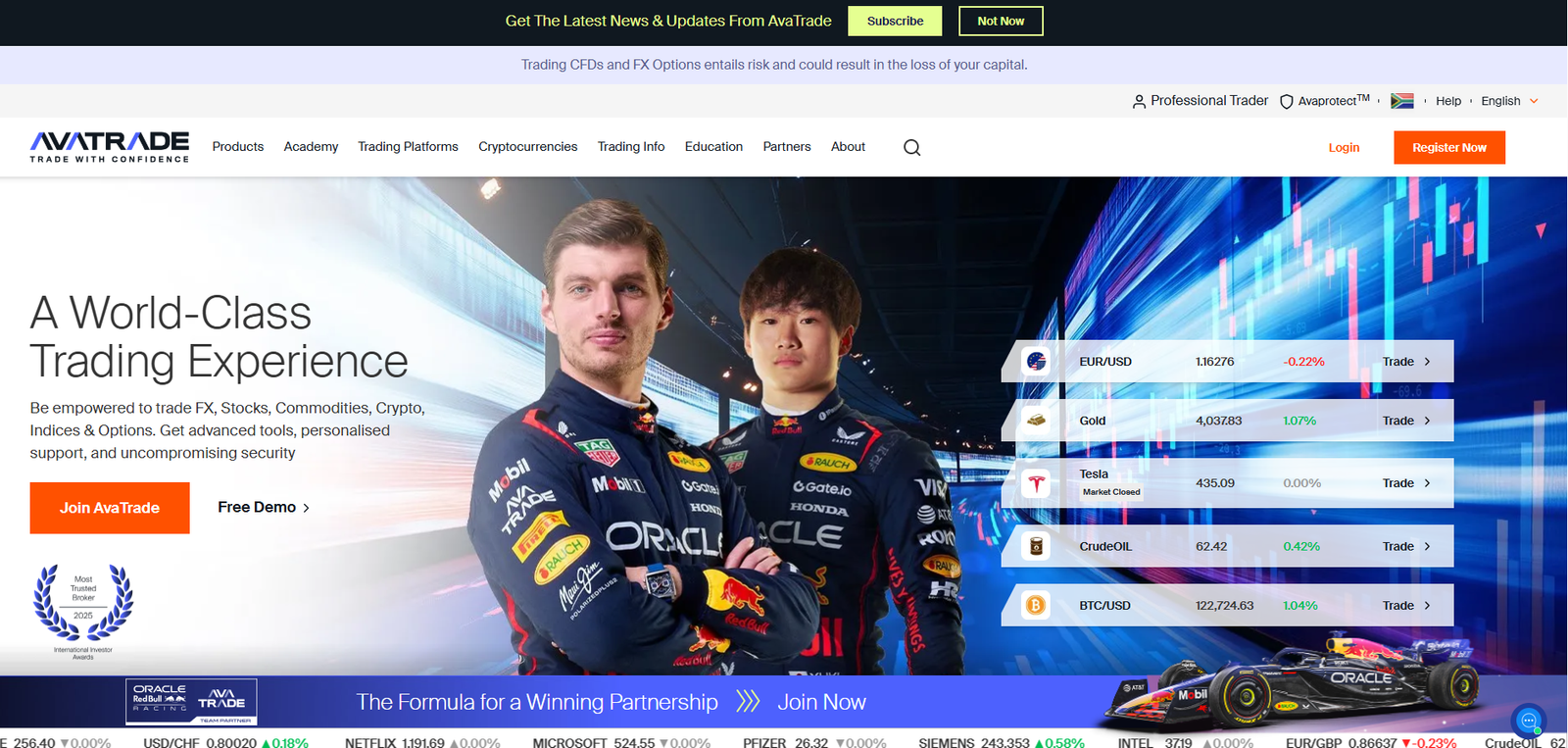
Task: Click Trade arrow for EUR/USD
Action: 1406,362
